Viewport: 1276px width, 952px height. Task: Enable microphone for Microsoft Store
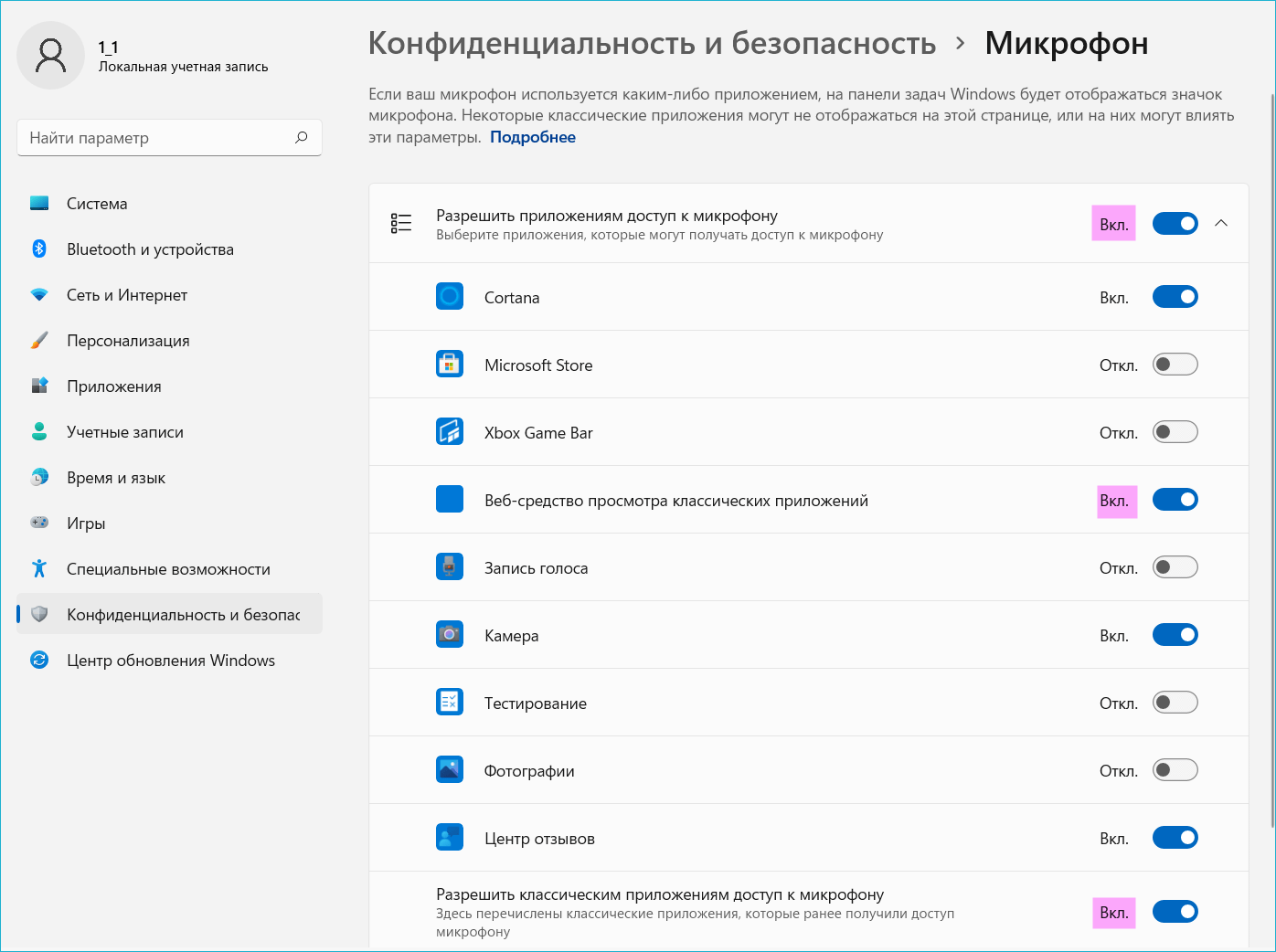pos(1175,365)
